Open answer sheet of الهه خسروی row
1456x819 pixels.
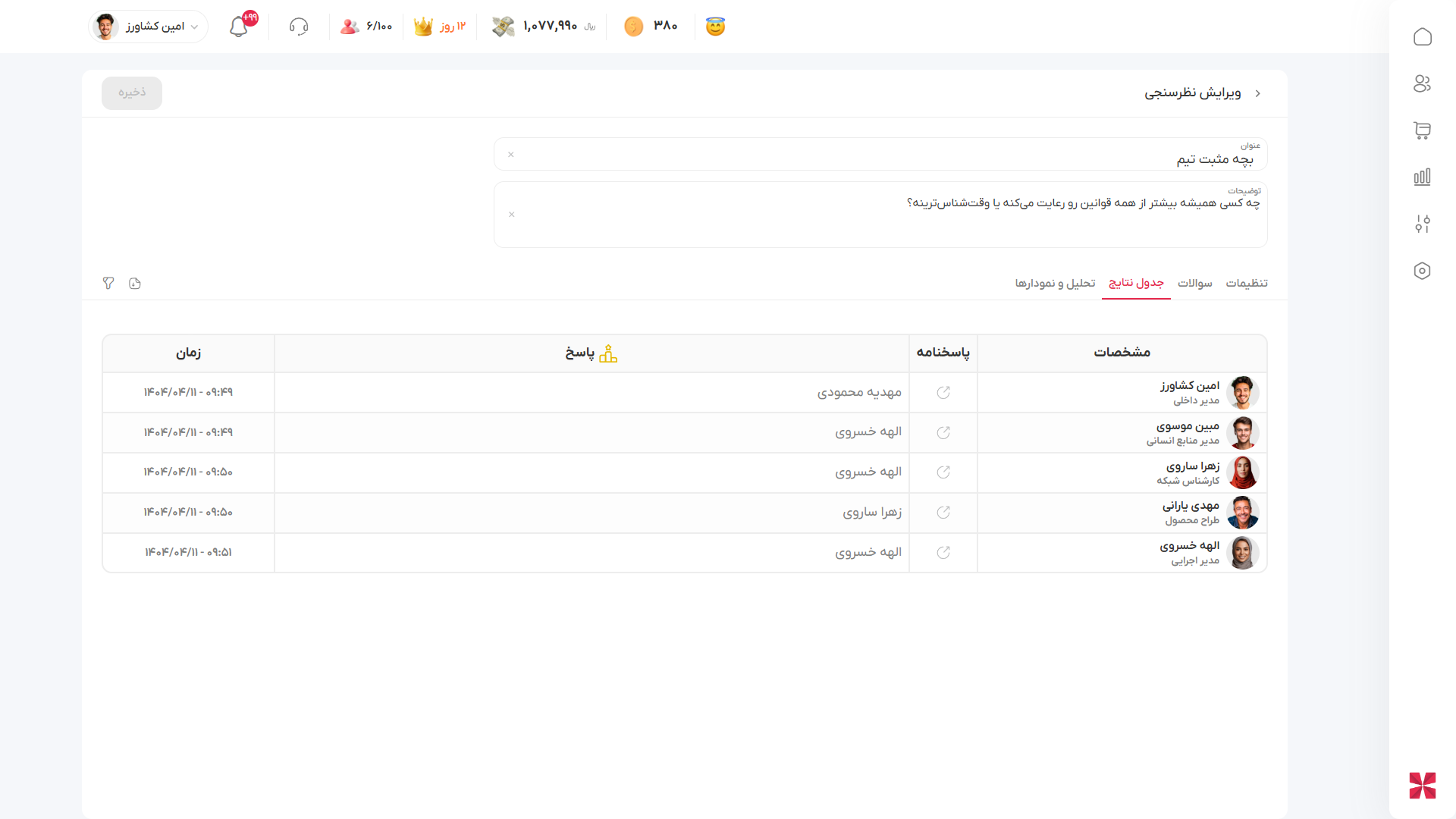click(943, 552)
